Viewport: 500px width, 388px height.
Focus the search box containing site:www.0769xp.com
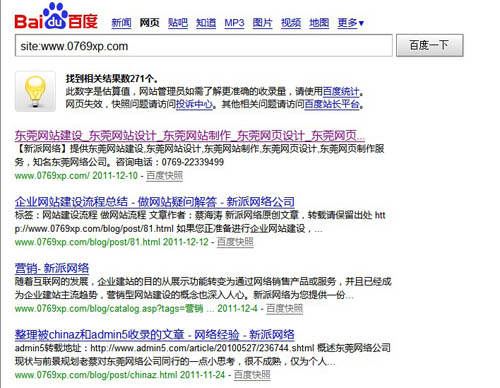click(x=204, y=45)
